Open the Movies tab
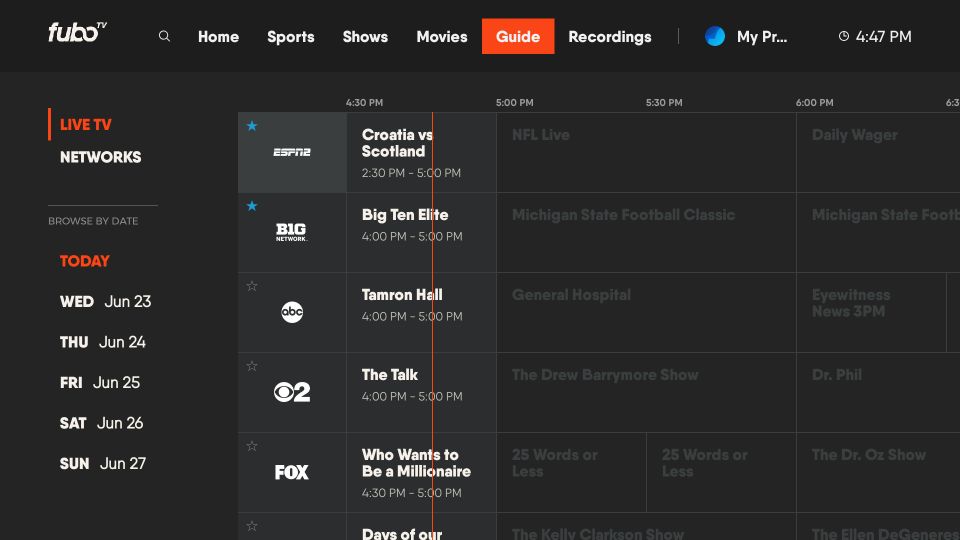This screenshot has height=540, width=960. tap(441, 37)
